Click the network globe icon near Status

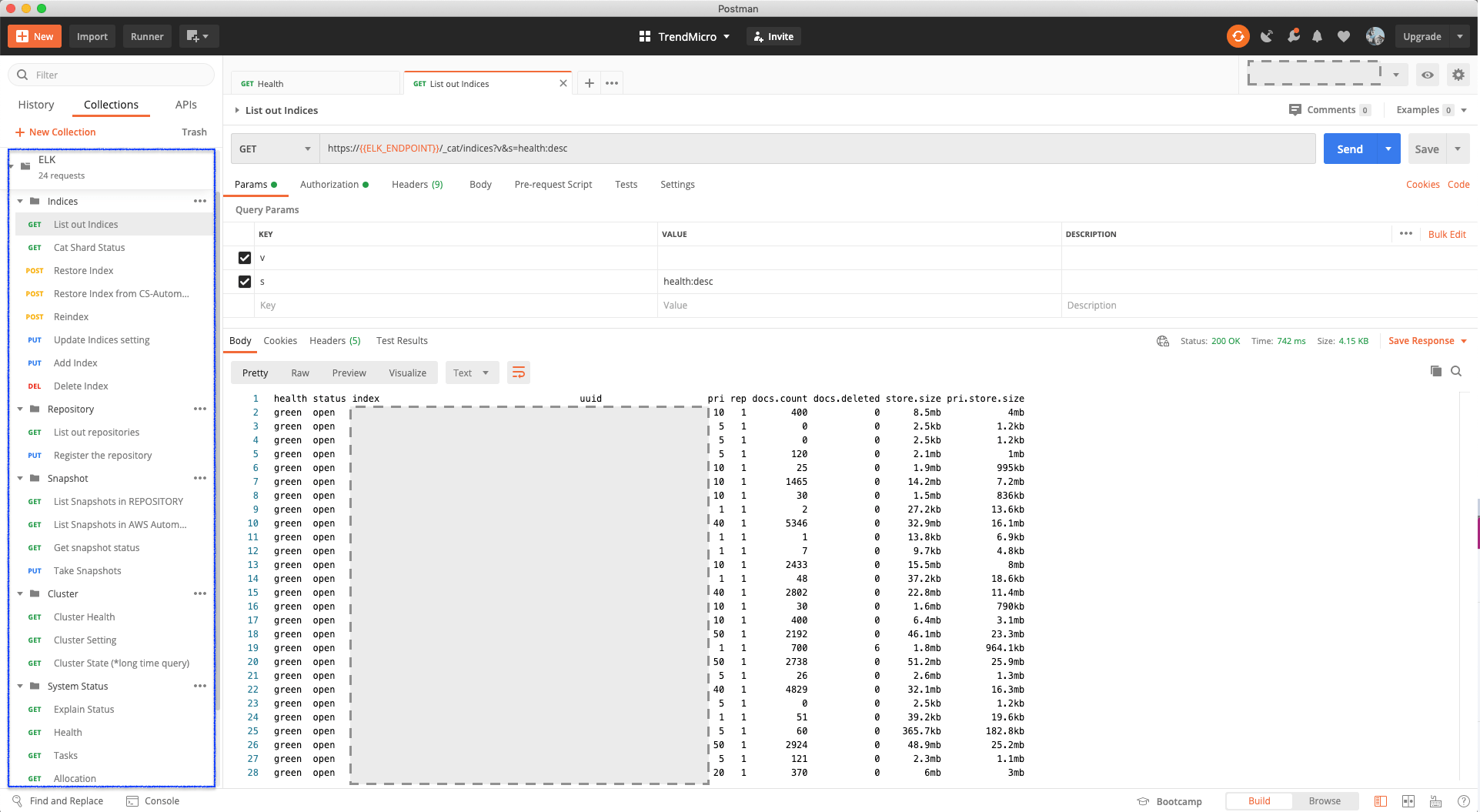coord(1163,341)
